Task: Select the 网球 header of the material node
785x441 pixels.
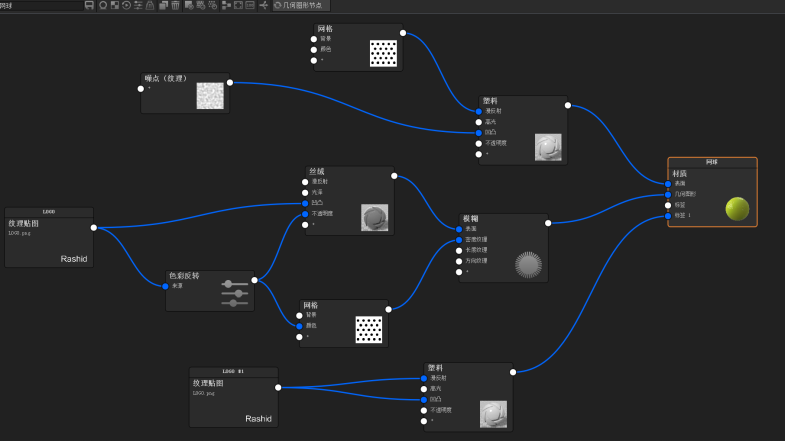Action: [x=712, y=161]
